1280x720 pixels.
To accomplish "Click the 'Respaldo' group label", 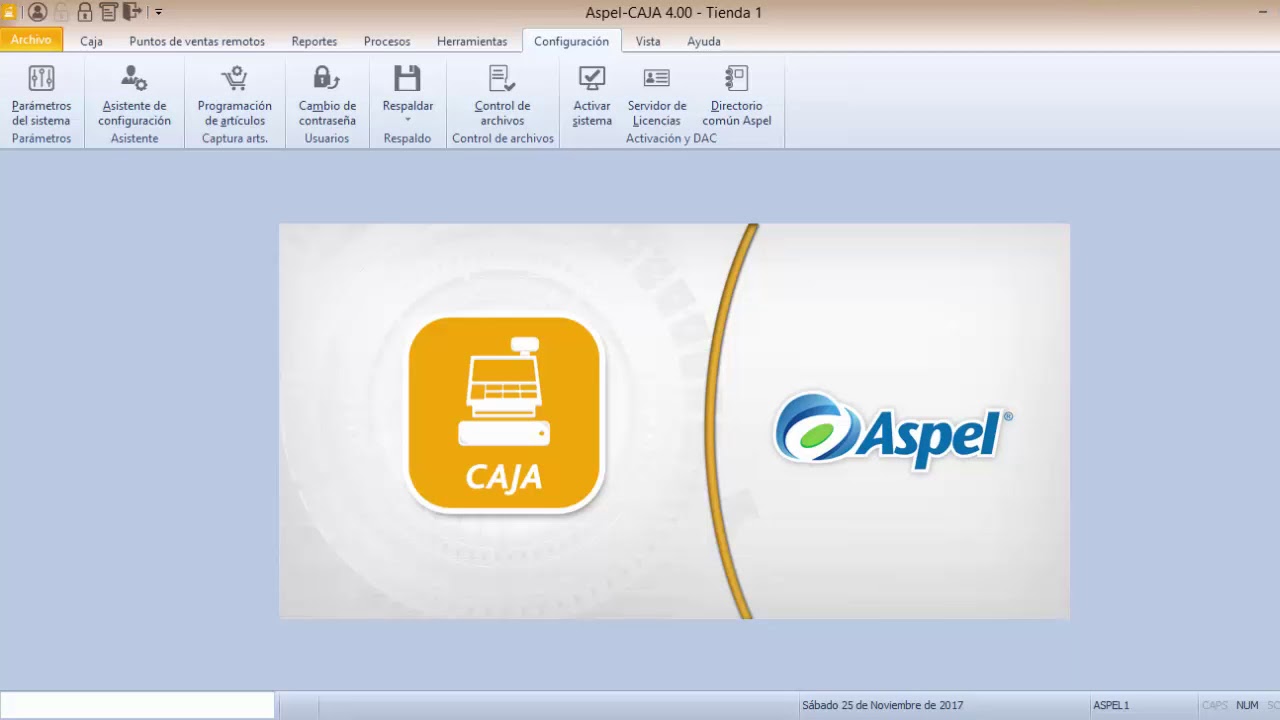I will click(407, 138).
